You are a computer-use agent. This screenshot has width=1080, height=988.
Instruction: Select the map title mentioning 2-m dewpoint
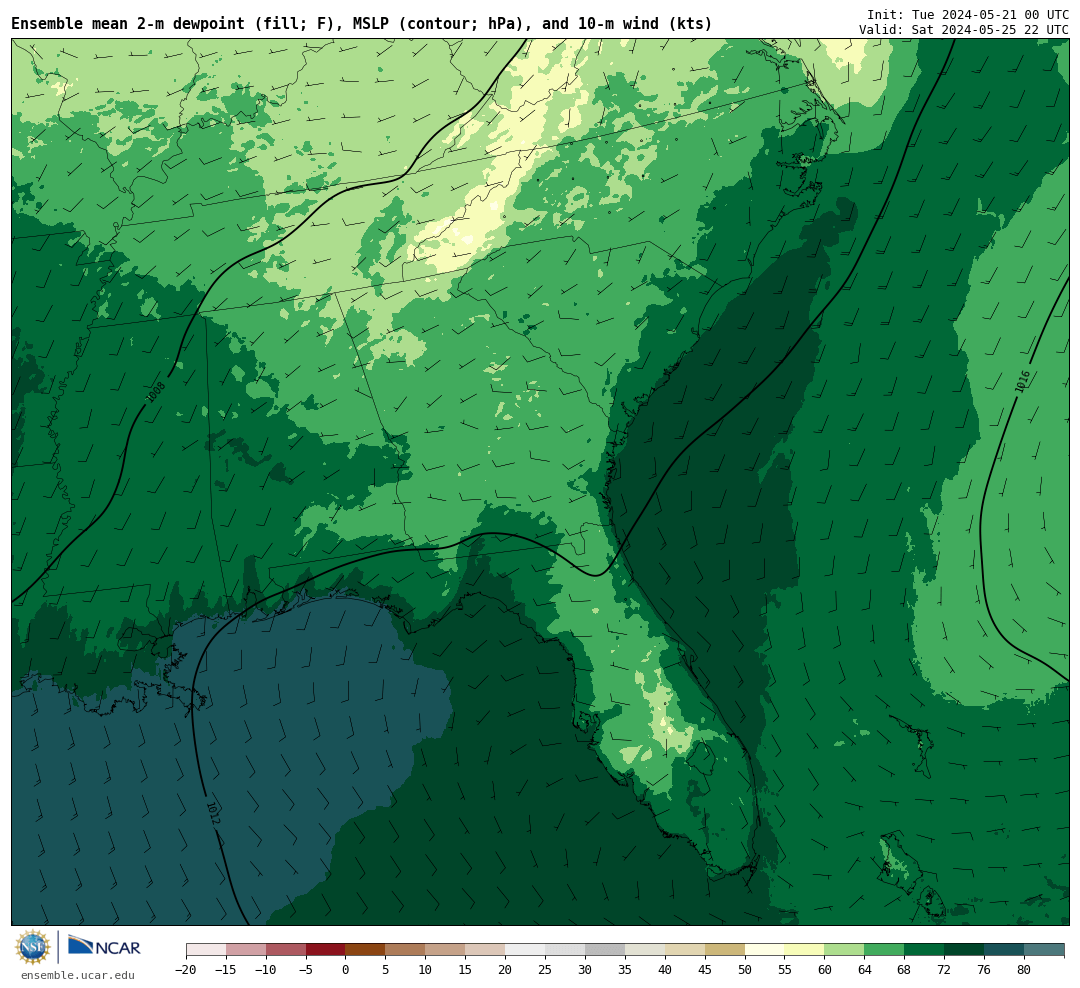[x=362, y=24]
